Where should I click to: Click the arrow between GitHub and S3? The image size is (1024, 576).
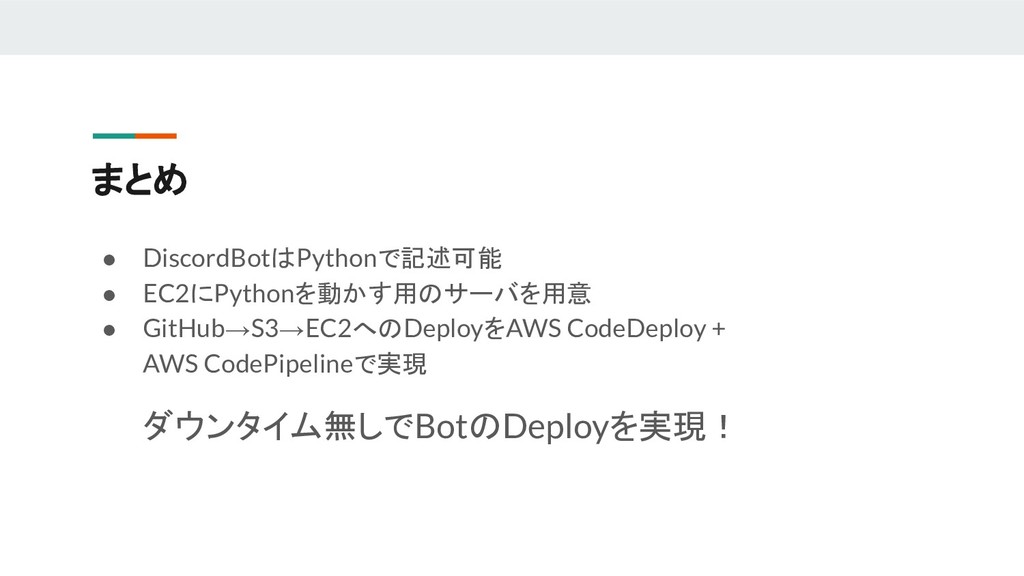238,329
